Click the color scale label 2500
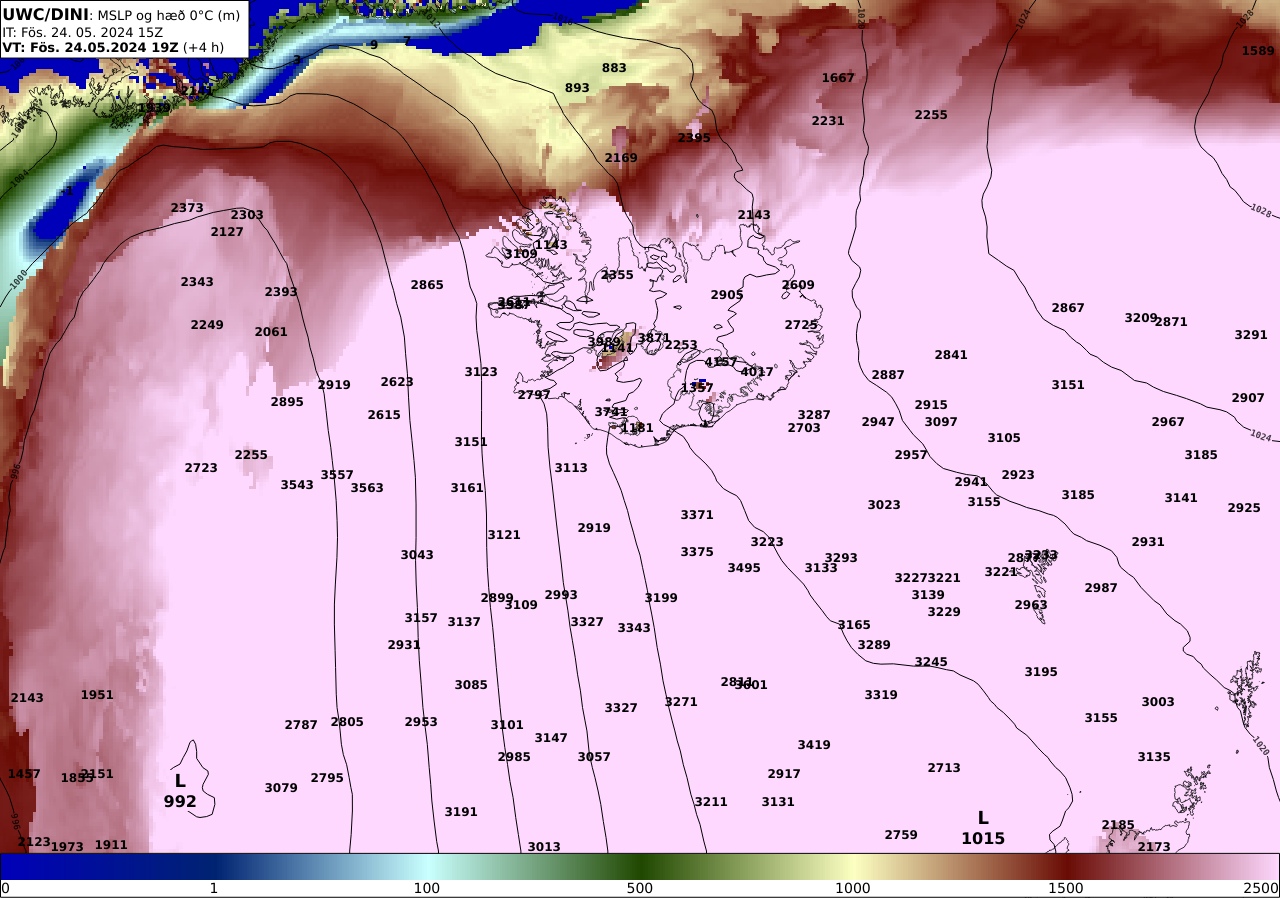Viewport: 1280px width, 898px height. (x=1262, y=888)
